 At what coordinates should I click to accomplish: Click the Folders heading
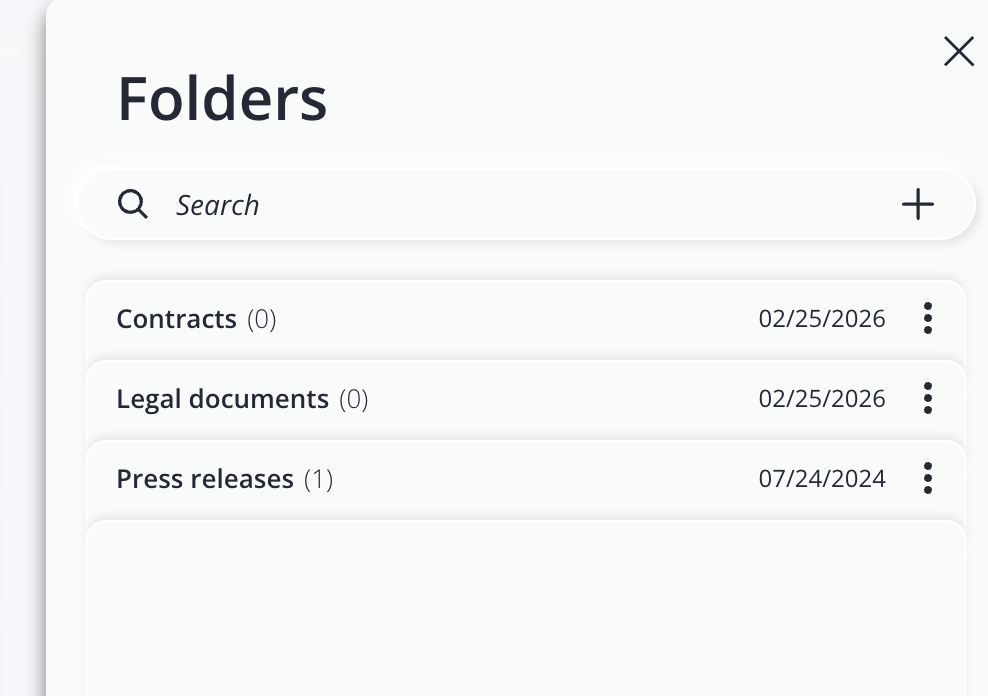[222, 98]
